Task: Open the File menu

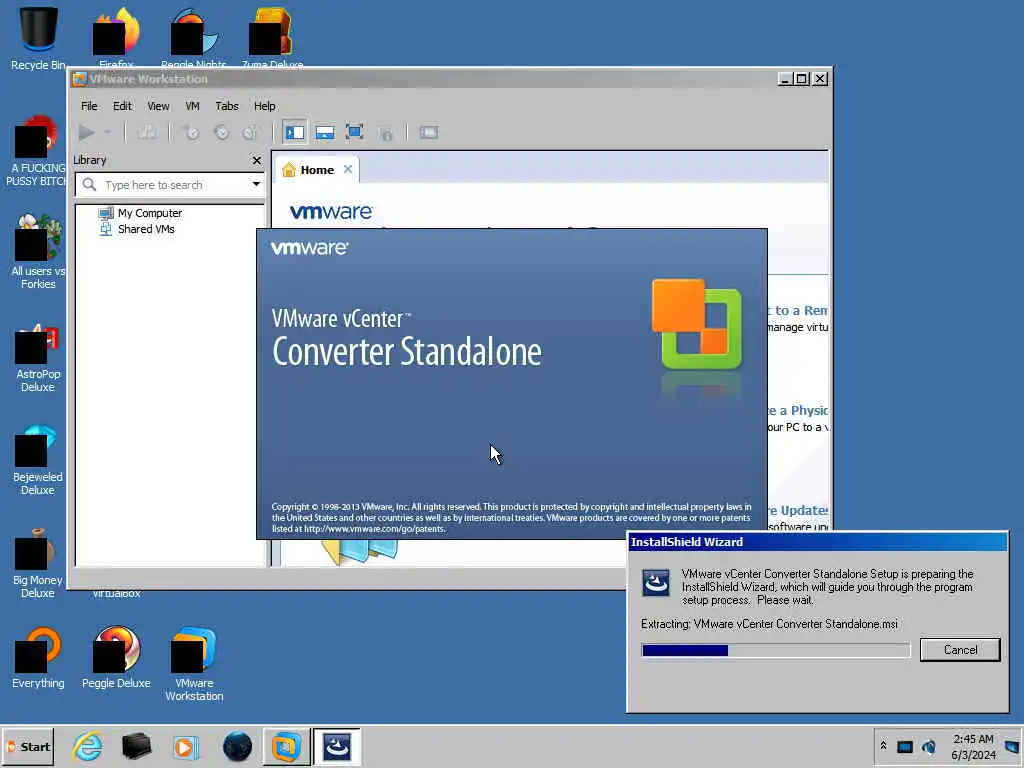Action: point(89,106)
